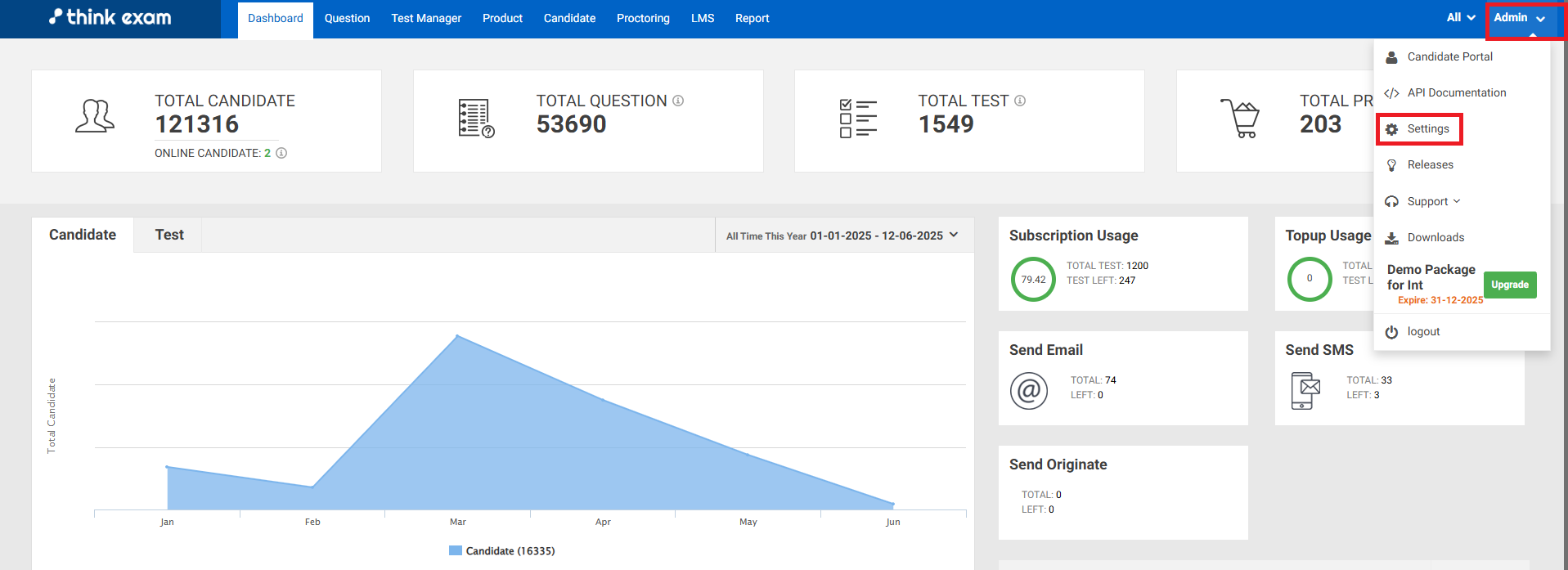Click info icon next to Online Candidate
Viewport: 1568px width, 570px height.
281,153
